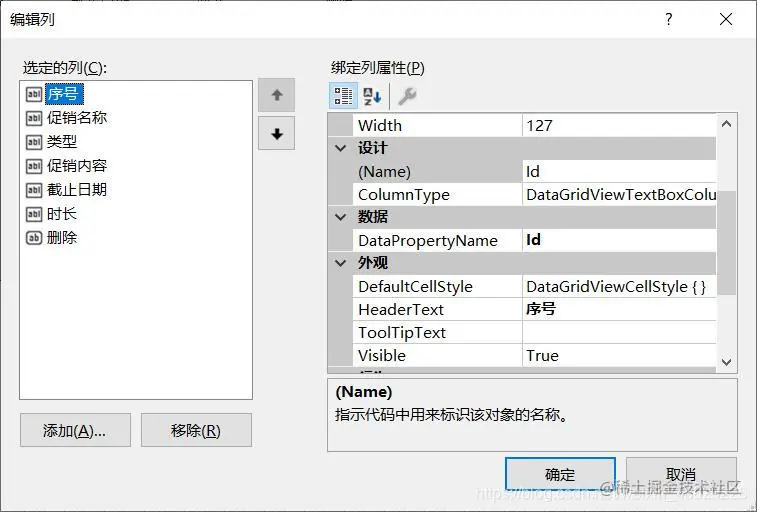Click the DefaultCellStyle value field
Viewport: 757px width, 512px height.
click(x=619, y=287)
